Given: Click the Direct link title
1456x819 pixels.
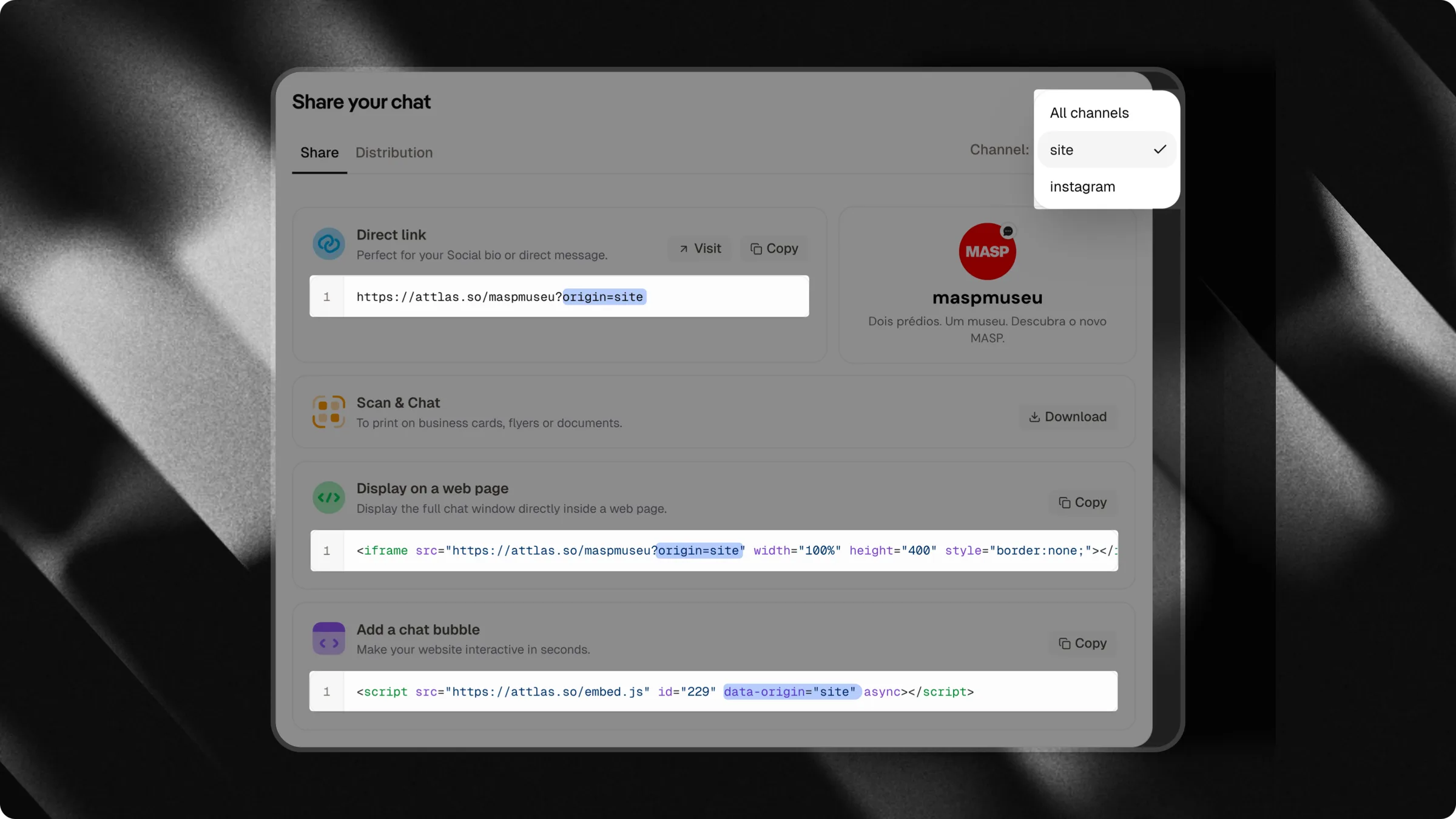Looking at the screenshot, I should coord(391,235).
